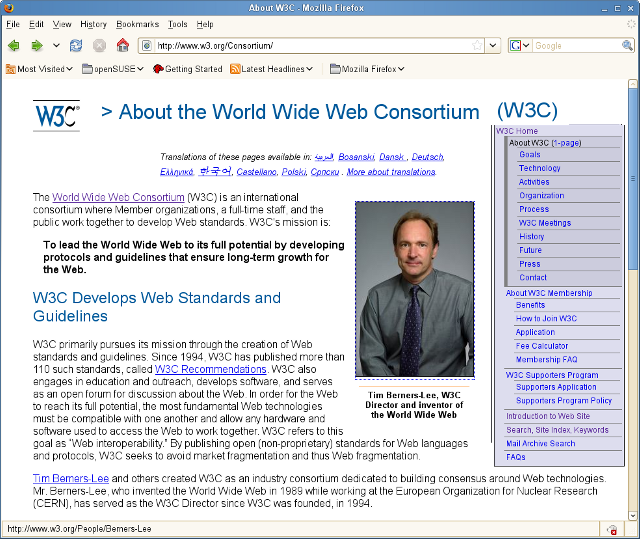Open the History link in the sidebar
Image resolution: width=640 pixels, height=539 pixels.
coord(531,237)
